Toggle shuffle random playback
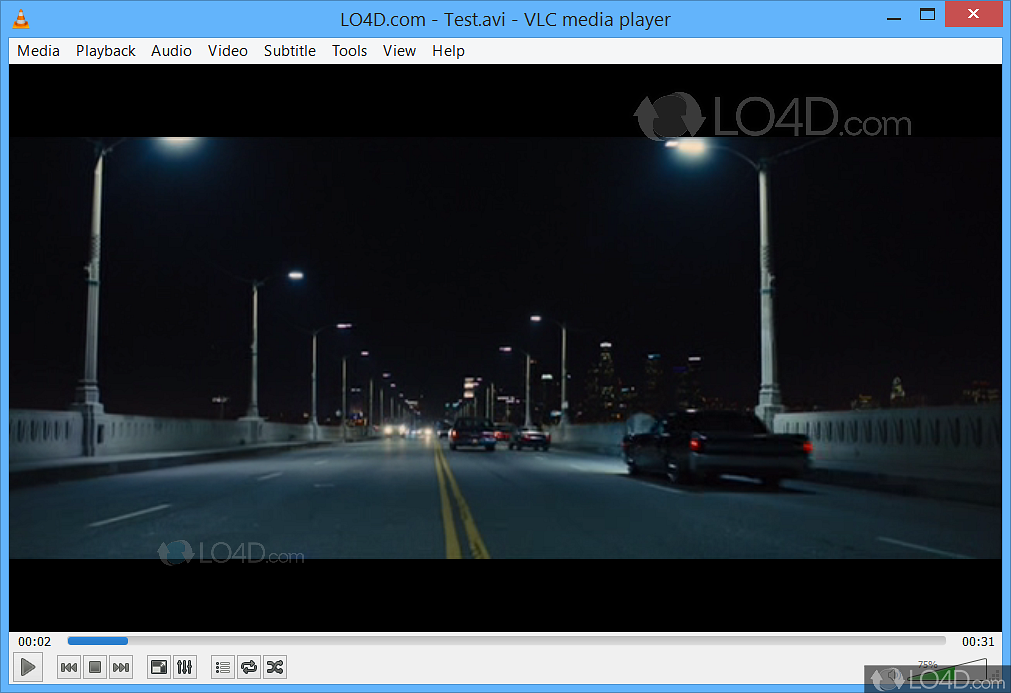Viewport: 1011px width, 693px height. click(275, 667)
